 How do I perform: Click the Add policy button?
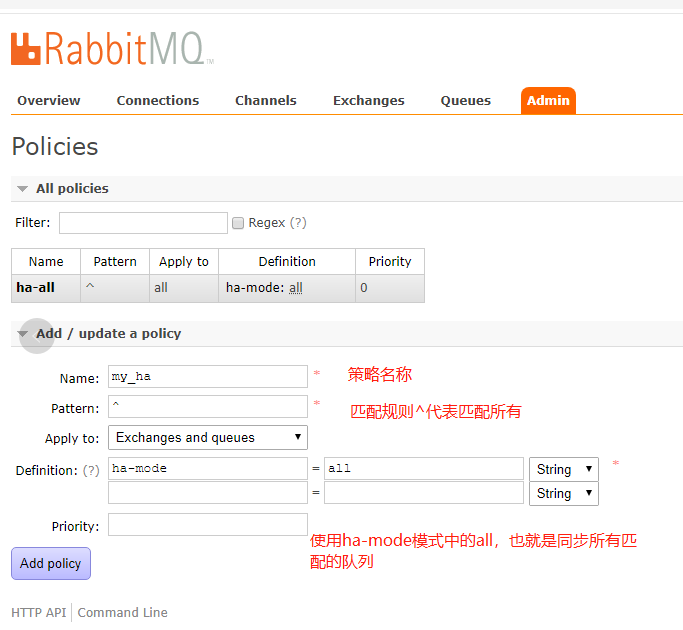point(51,563)
